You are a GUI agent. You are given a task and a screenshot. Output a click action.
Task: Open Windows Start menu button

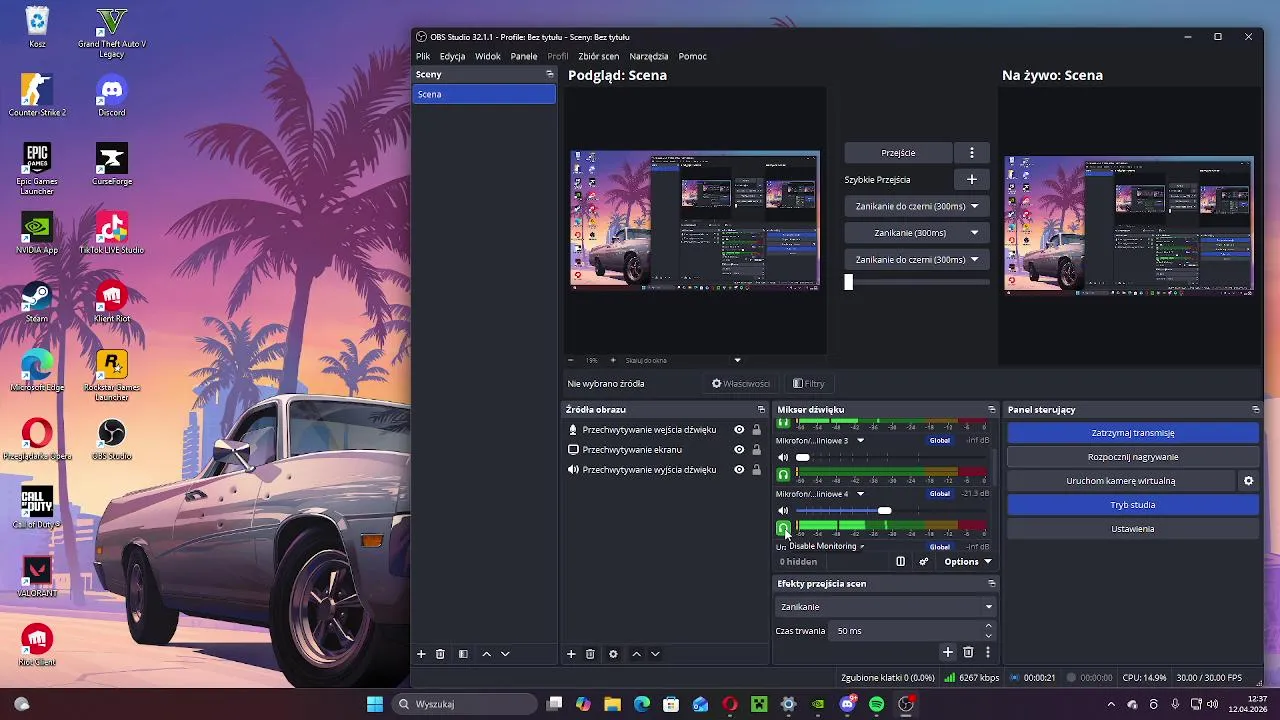(x=375, y=704)
